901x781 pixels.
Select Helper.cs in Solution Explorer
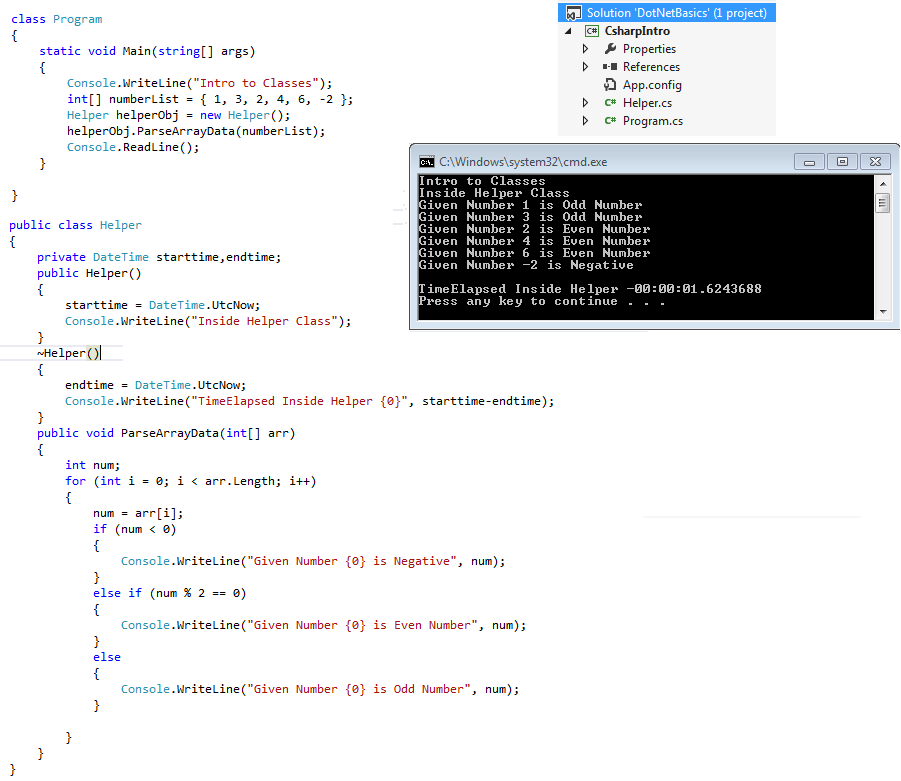tap(647, 103)
